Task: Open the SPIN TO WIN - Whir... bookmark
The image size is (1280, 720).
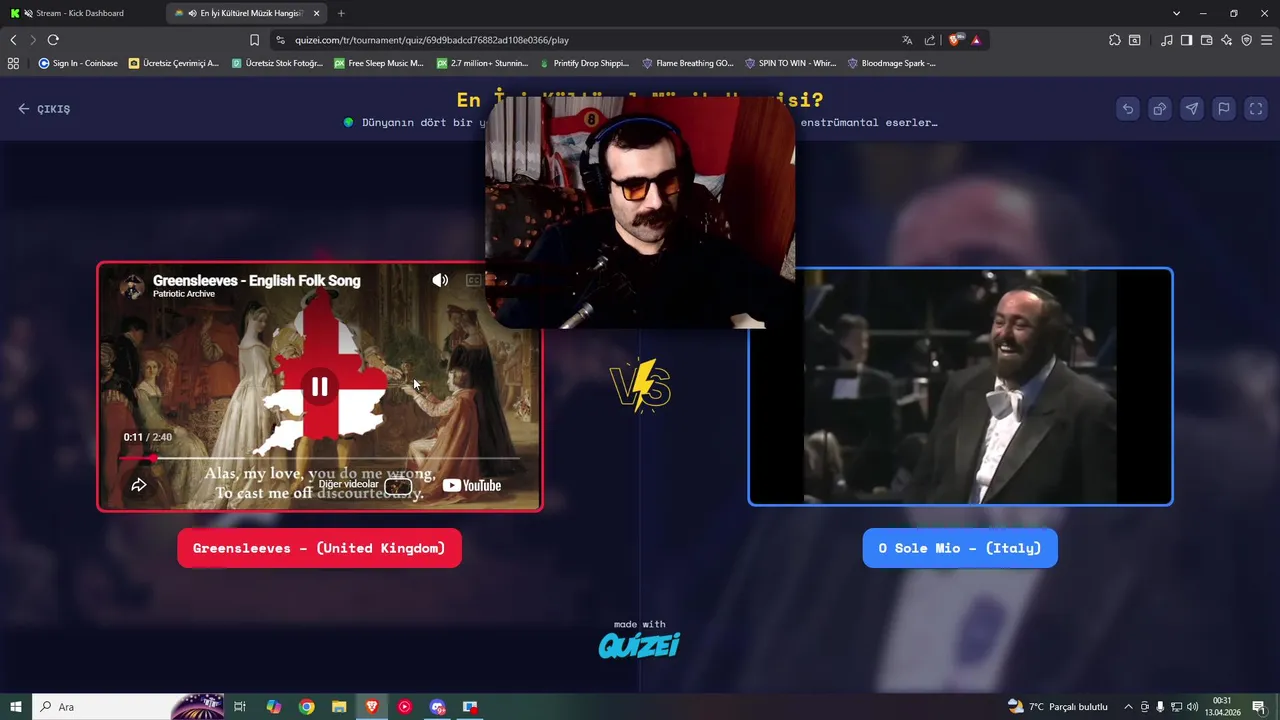Action: tap(790, 63)
